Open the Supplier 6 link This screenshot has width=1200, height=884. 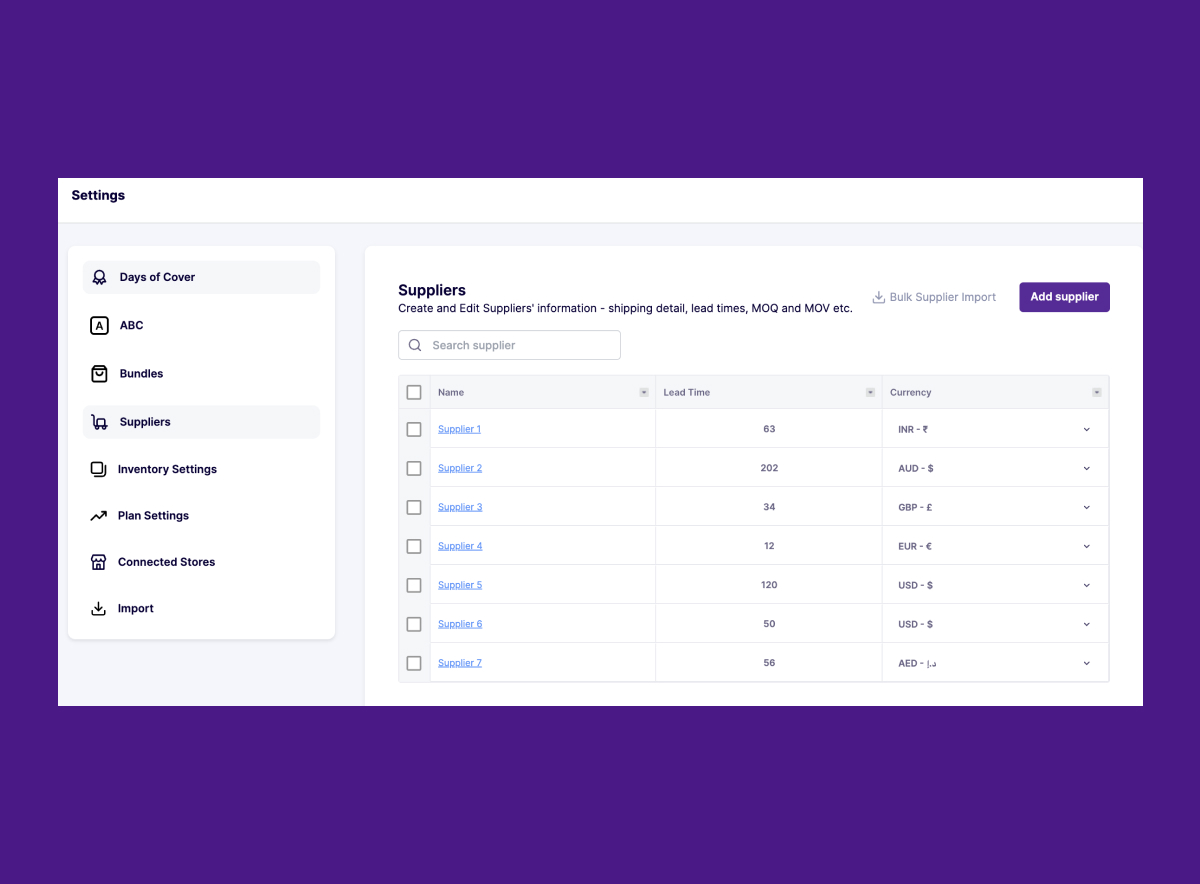click(460, 624)
